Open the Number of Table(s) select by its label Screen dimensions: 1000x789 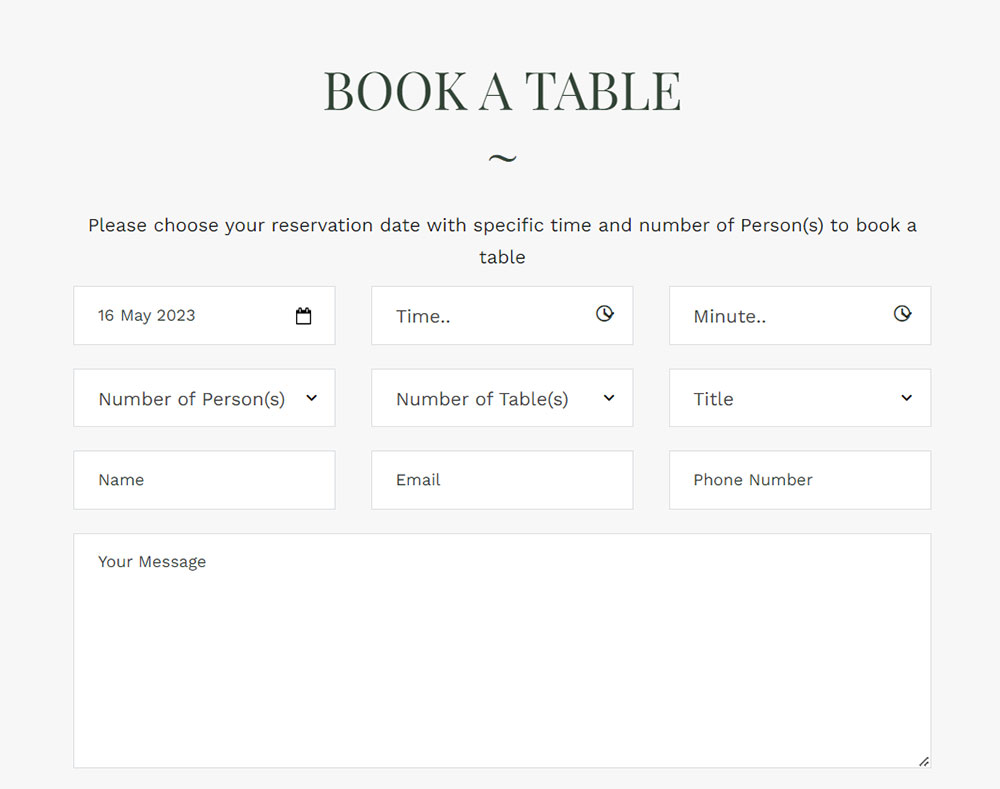point(482,399)
